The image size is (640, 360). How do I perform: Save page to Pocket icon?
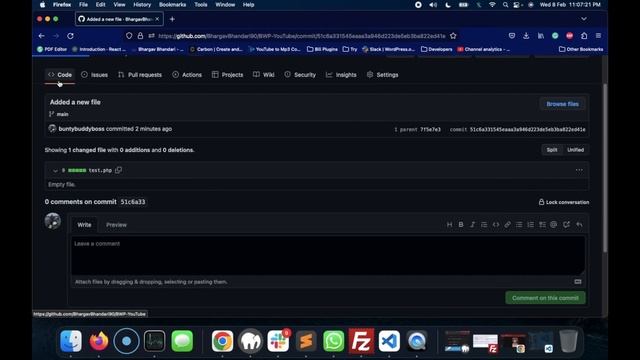[512, 36]
